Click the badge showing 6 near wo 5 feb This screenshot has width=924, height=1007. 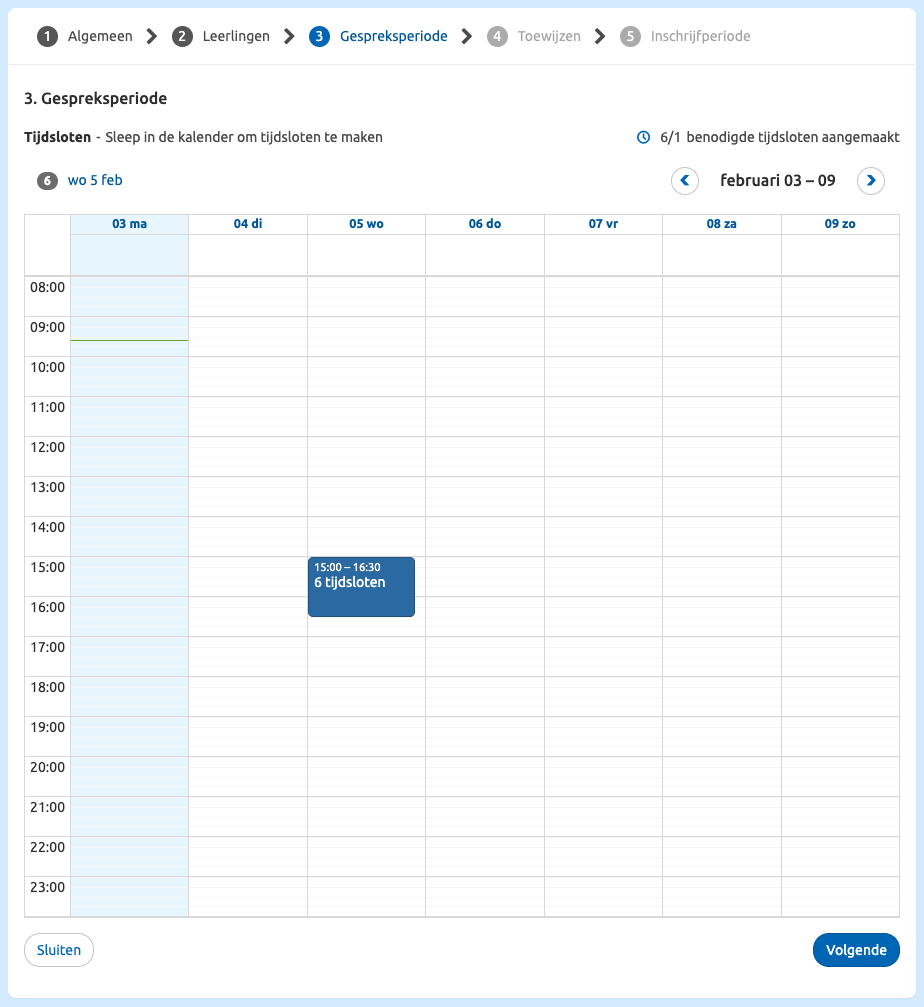[x=46, y=181]
